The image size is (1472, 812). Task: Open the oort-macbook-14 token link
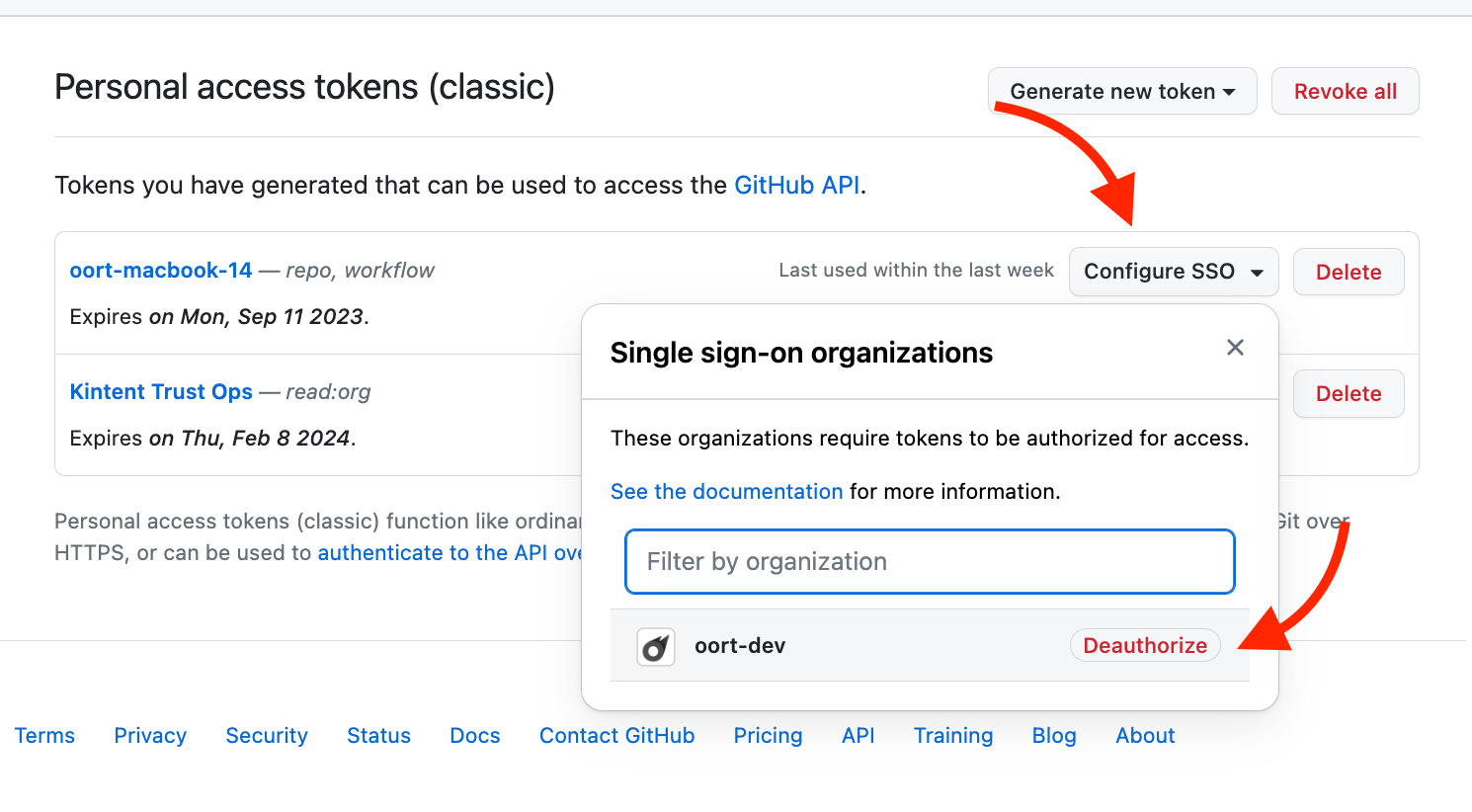point(161,271)
